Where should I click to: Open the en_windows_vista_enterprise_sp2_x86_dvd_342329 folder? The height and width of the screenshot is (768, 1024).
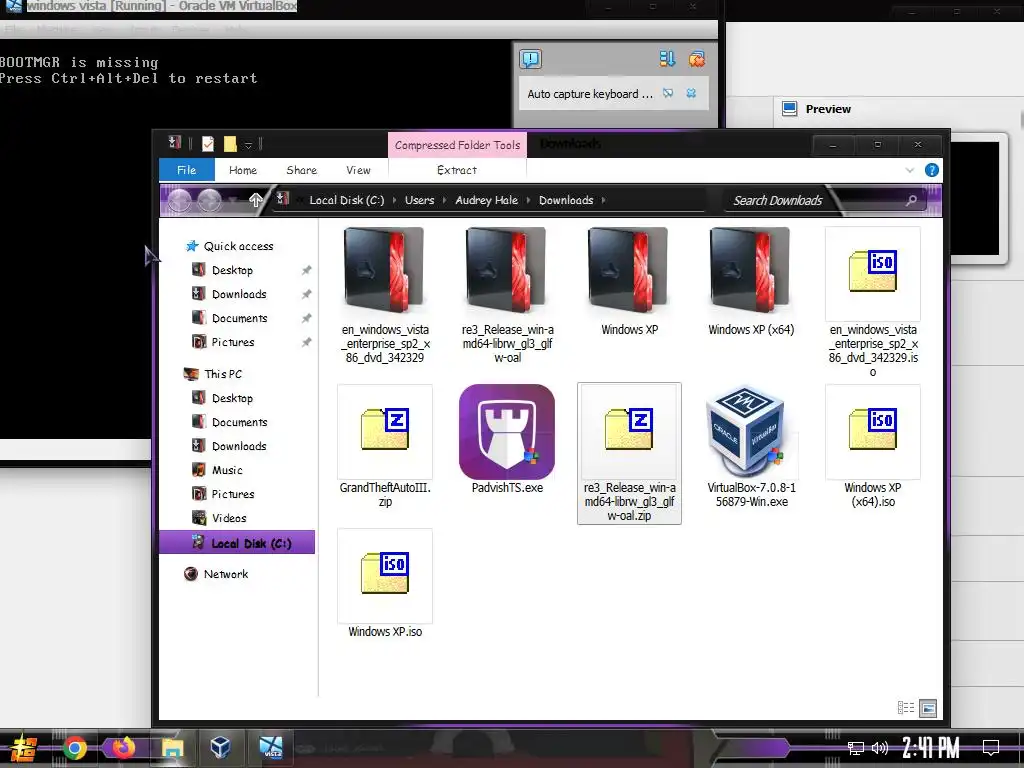(x=385, y=295)
